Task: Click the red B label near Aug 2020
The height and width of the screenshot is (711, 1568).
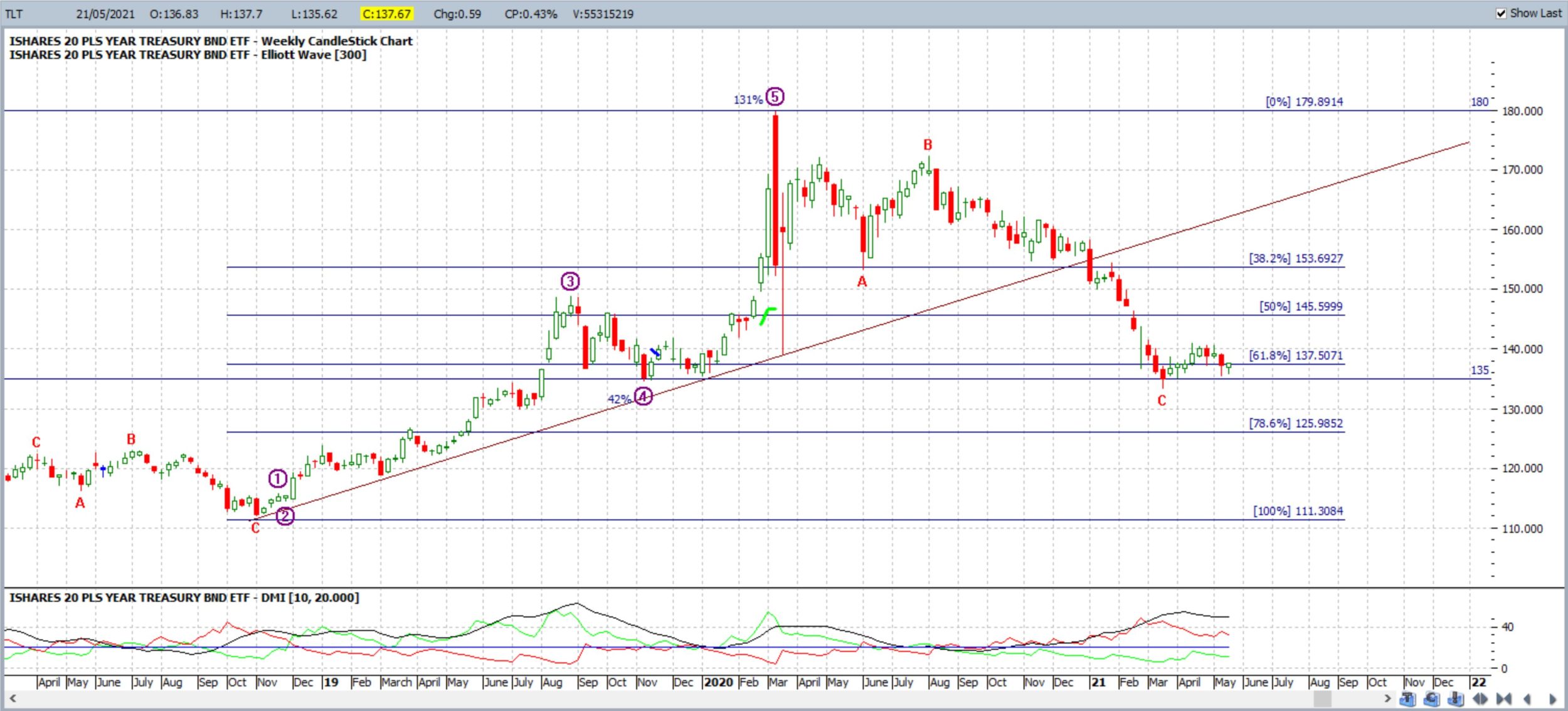Action: [928, 145]
